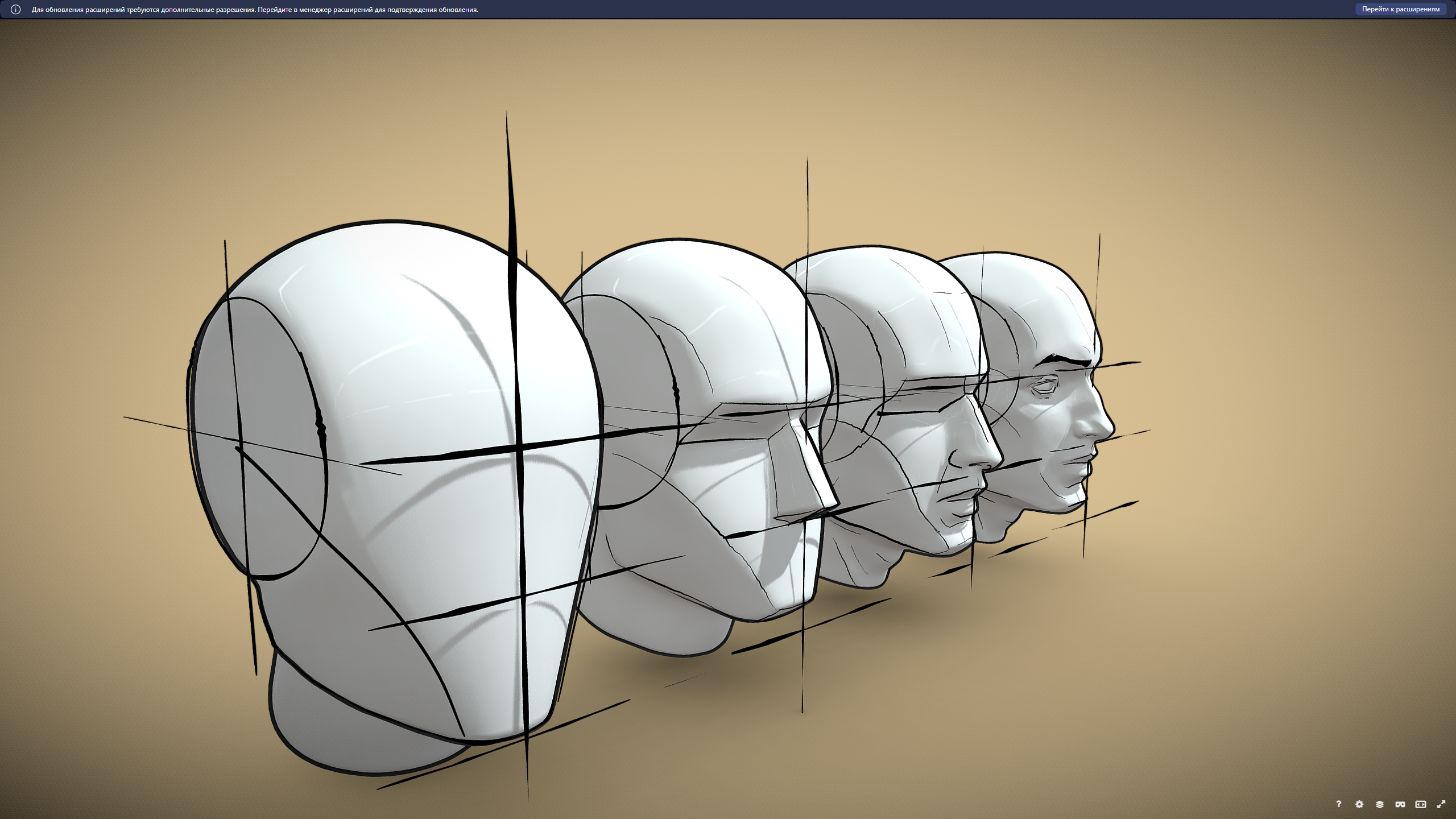Toggle fullscreen with the arrows icon
The width and height of the screenshot is (1456, 819).
[1441, 804]
